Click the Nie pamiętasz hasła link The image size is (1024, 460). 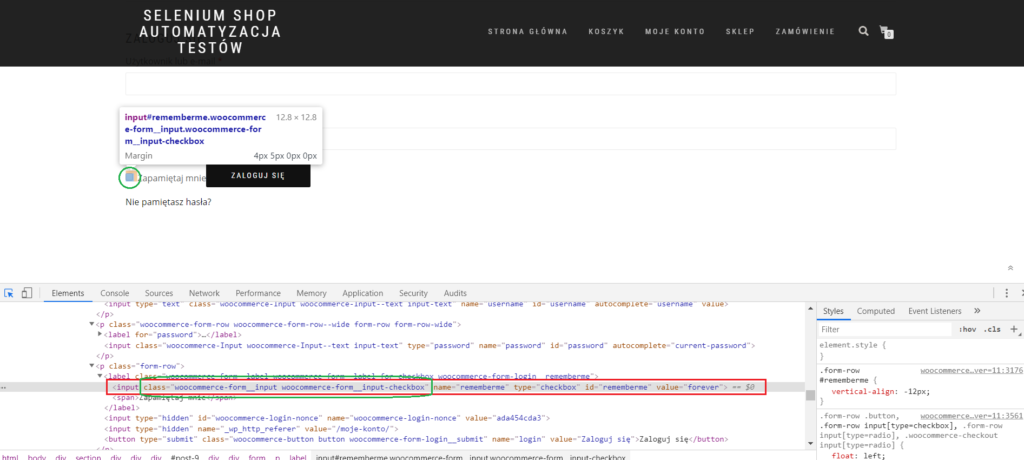pyautogui.click(x=168, y=203)
